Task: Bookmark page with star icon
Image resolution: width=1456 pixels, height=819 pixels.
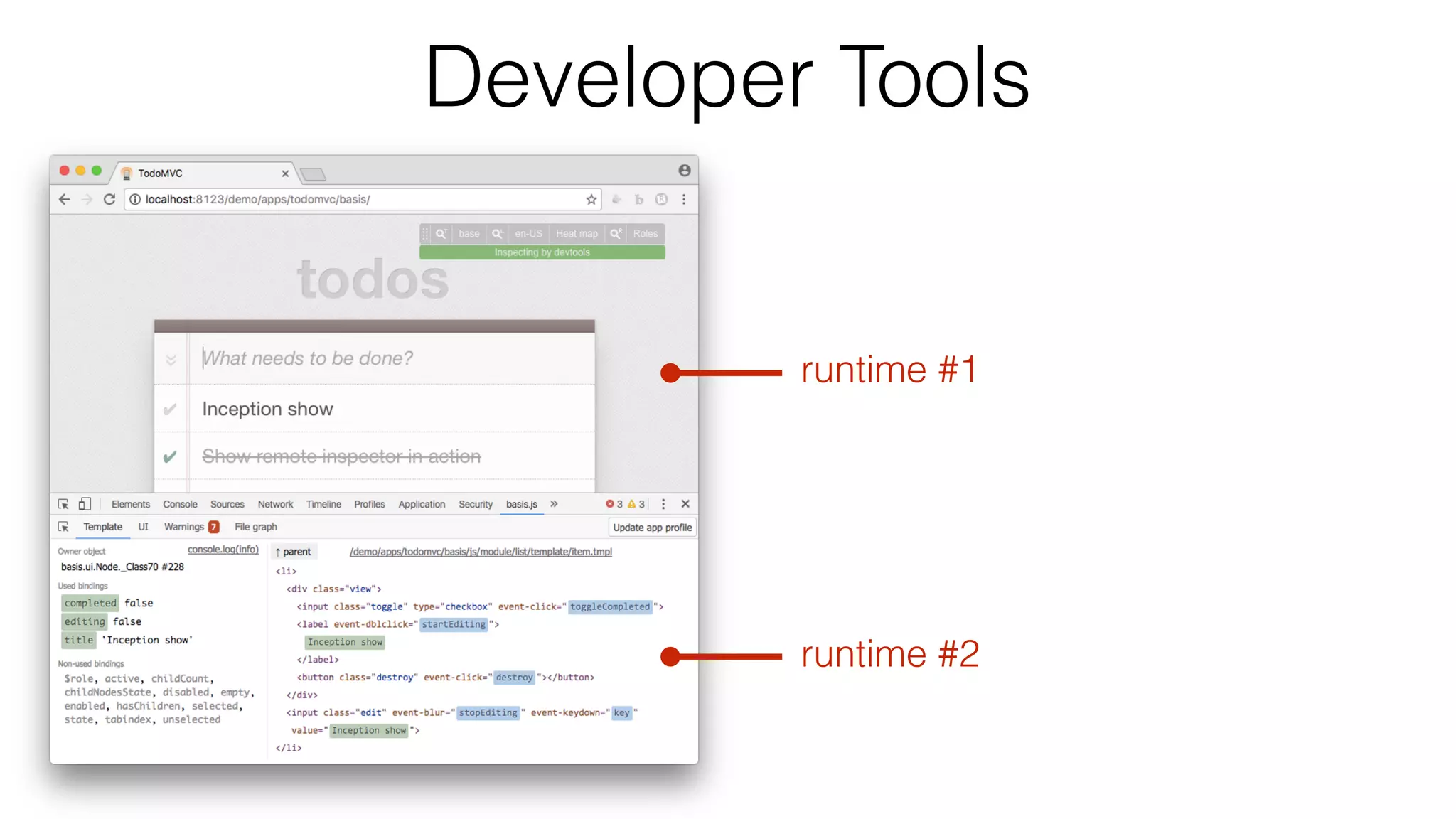Action: pyautogui.click(x=591, y=200)
